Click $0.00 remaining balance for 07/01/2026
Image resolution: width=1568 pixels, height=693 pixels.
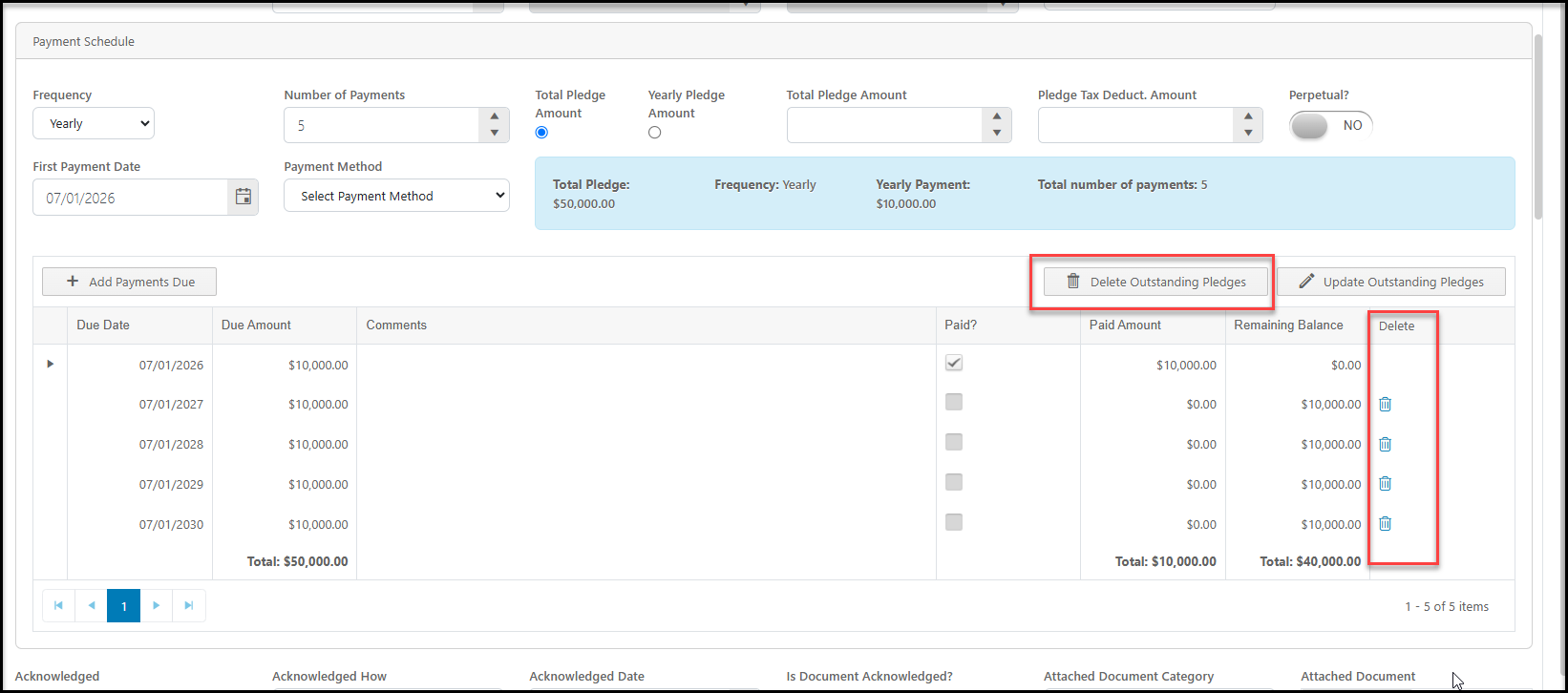1346,365
